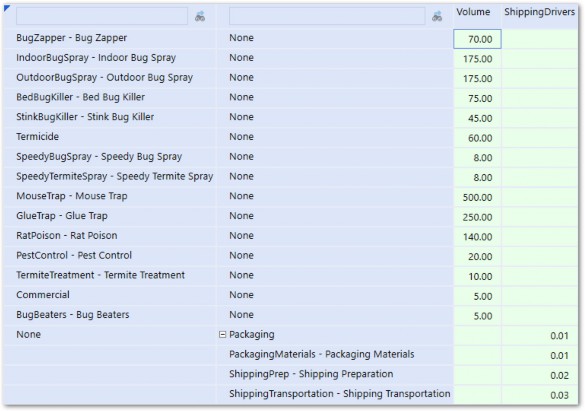Image resolution: width=585 pixels, height=411 pixels.
Task: Click the second column filter text box
Action: click(327, 16)
